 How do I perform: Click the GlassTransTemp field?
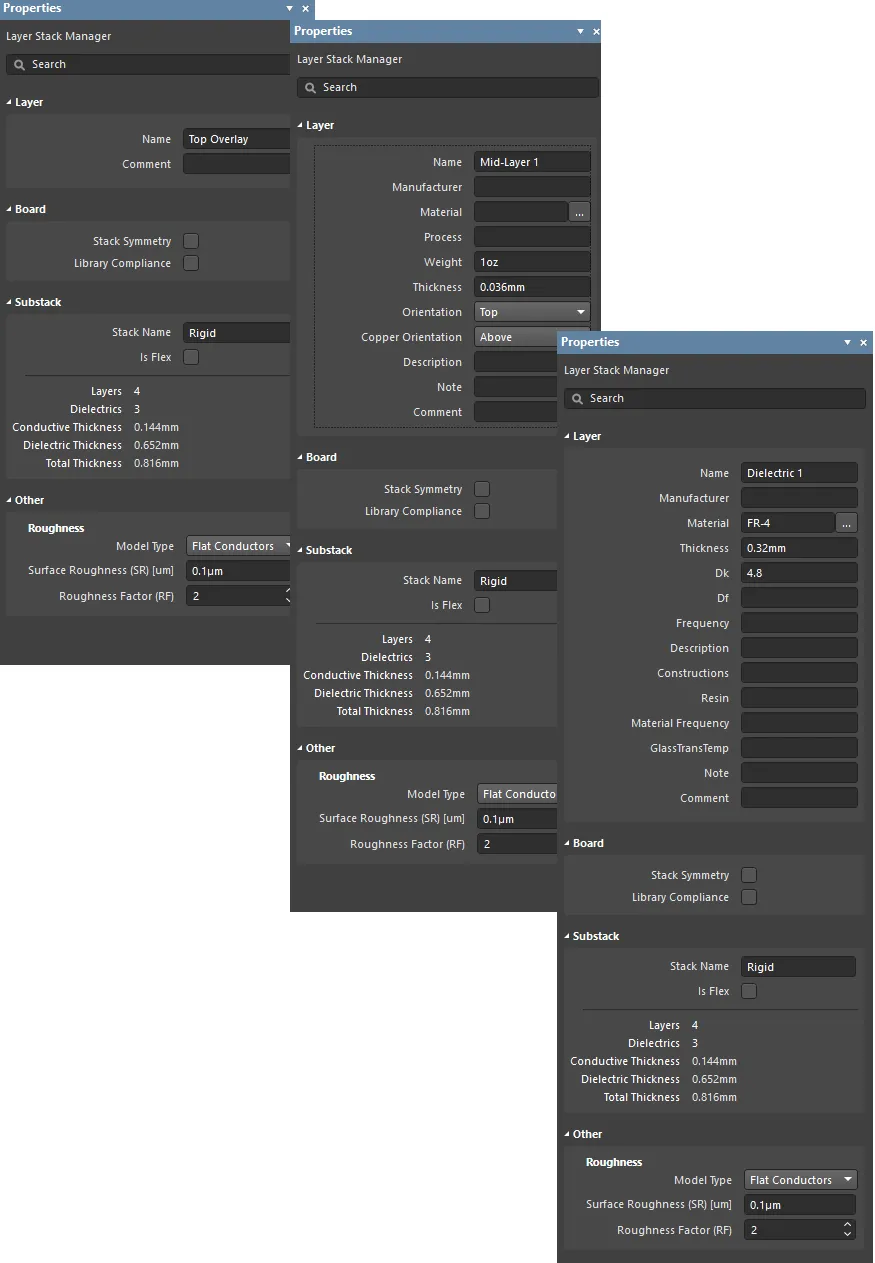pos(800,748)
